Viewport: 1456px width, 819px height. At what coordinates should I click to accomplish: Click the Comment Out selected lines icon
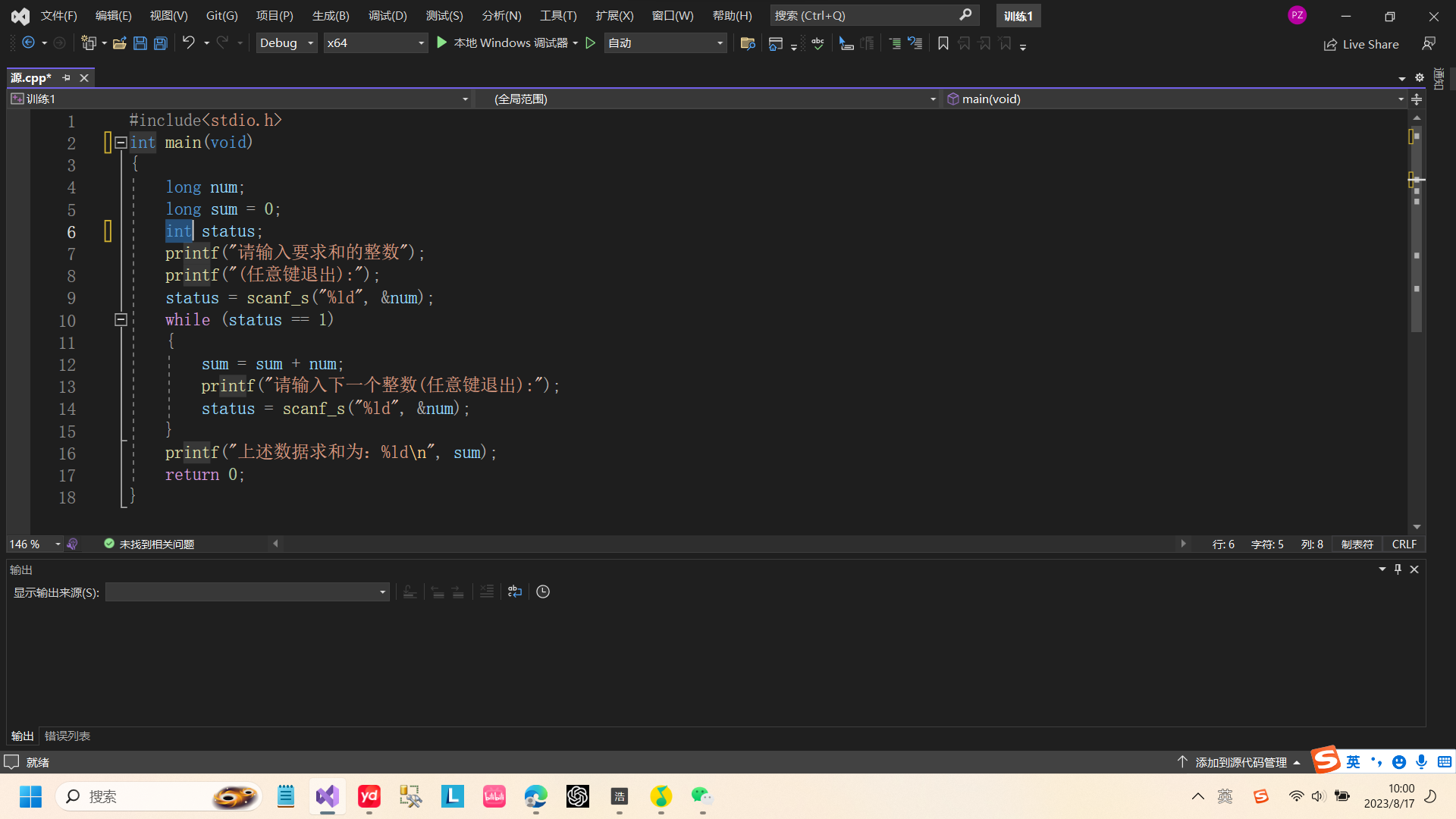(x=894, y=43)
